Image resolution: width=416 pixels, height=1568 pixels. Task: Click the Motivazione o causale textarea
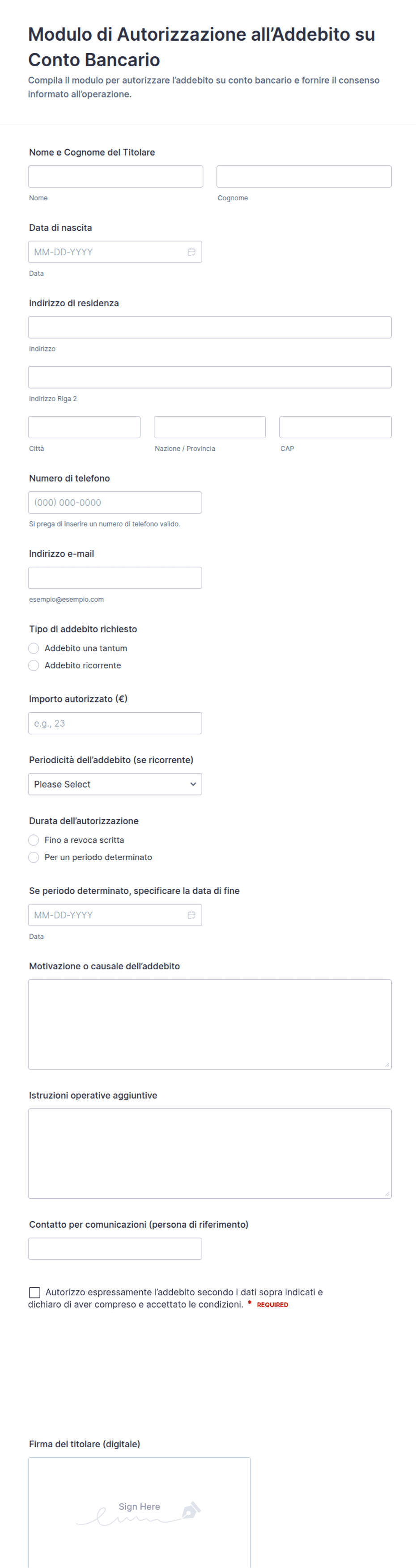(209, 1024)
